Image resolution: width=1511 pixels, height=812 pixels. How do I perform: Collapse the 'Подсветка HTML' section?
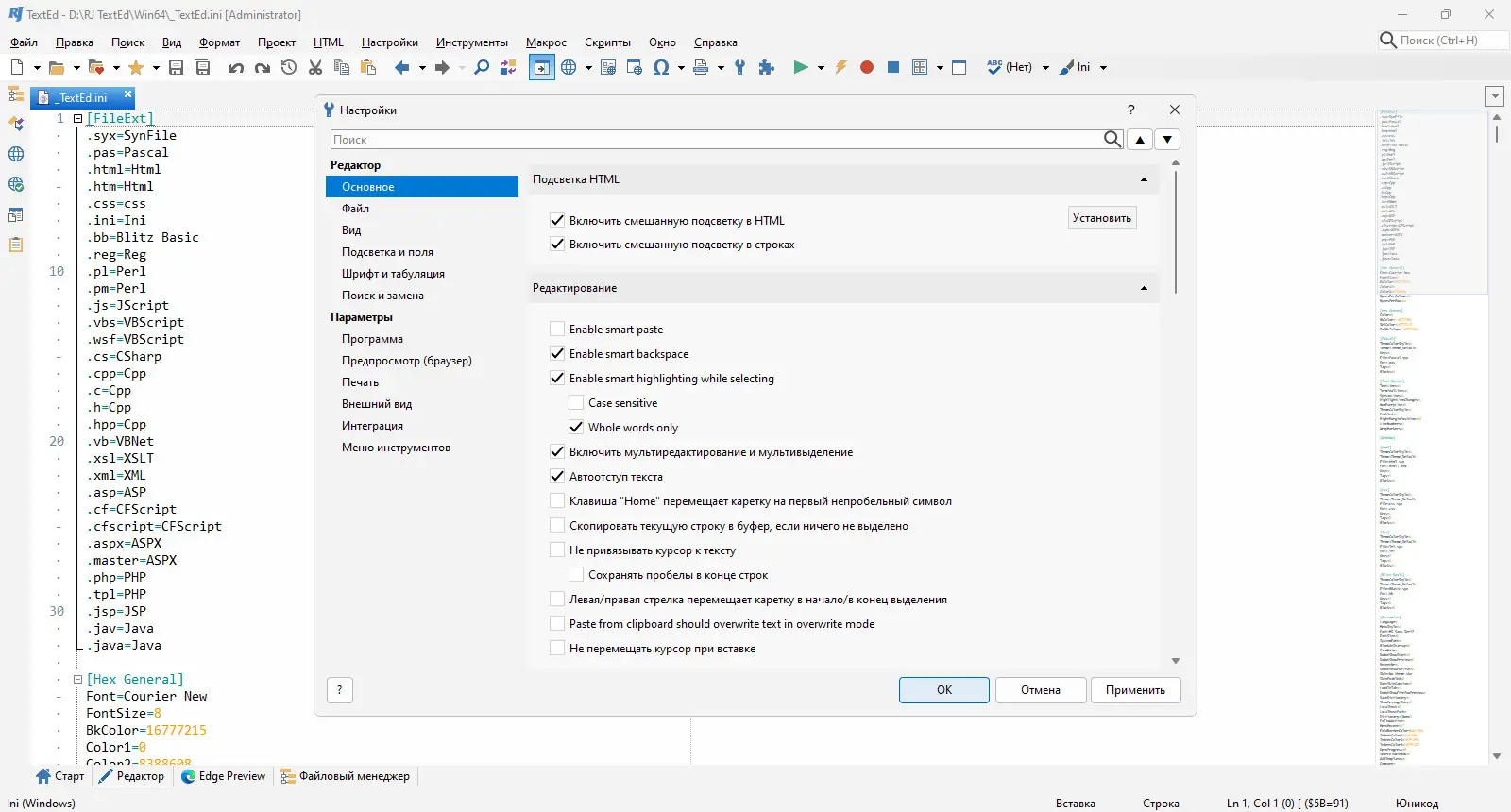coord(1144,179)
